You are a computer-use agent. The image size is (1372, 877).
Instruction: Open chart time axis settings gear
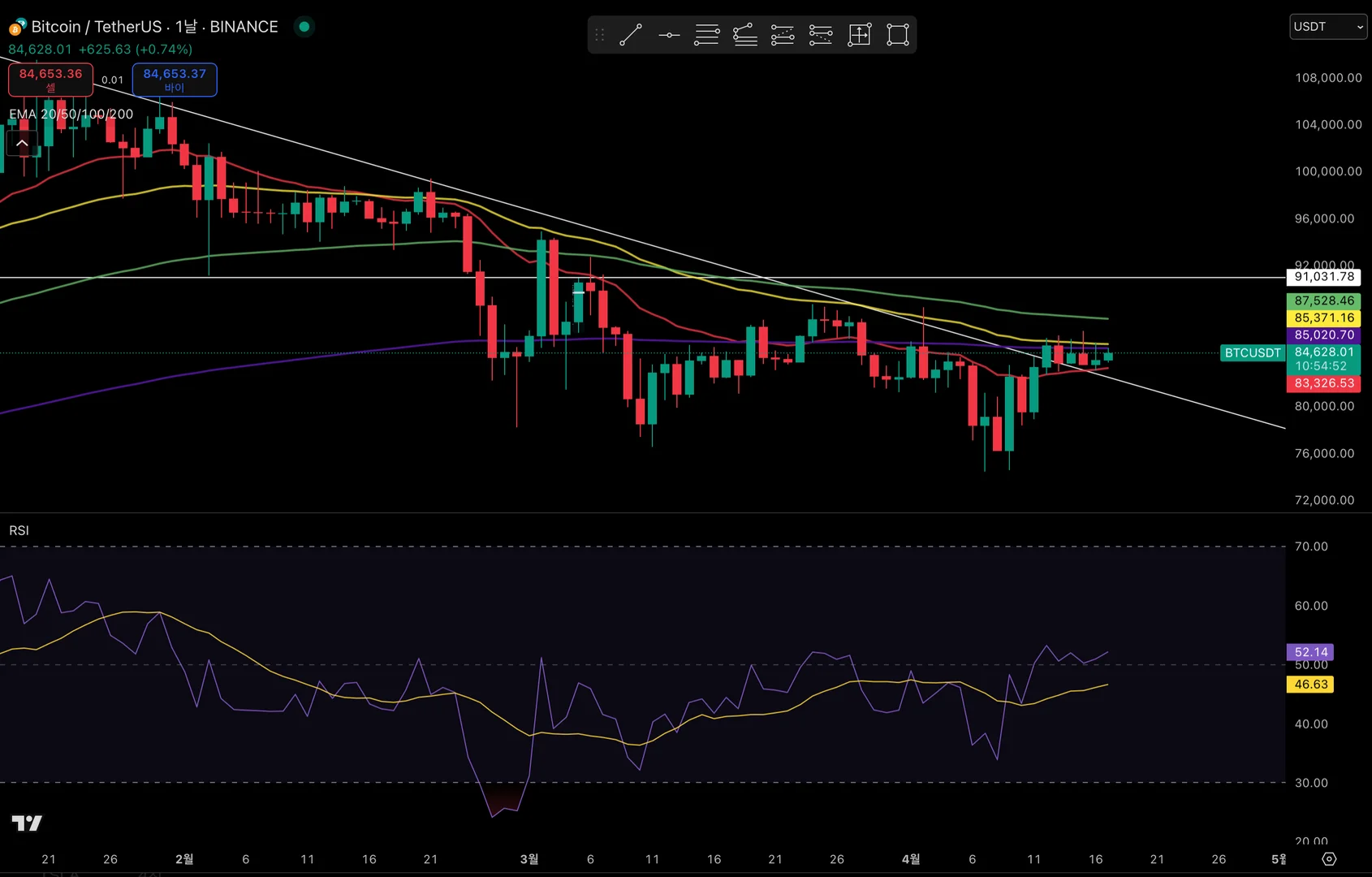click(x=1329, y=859)
